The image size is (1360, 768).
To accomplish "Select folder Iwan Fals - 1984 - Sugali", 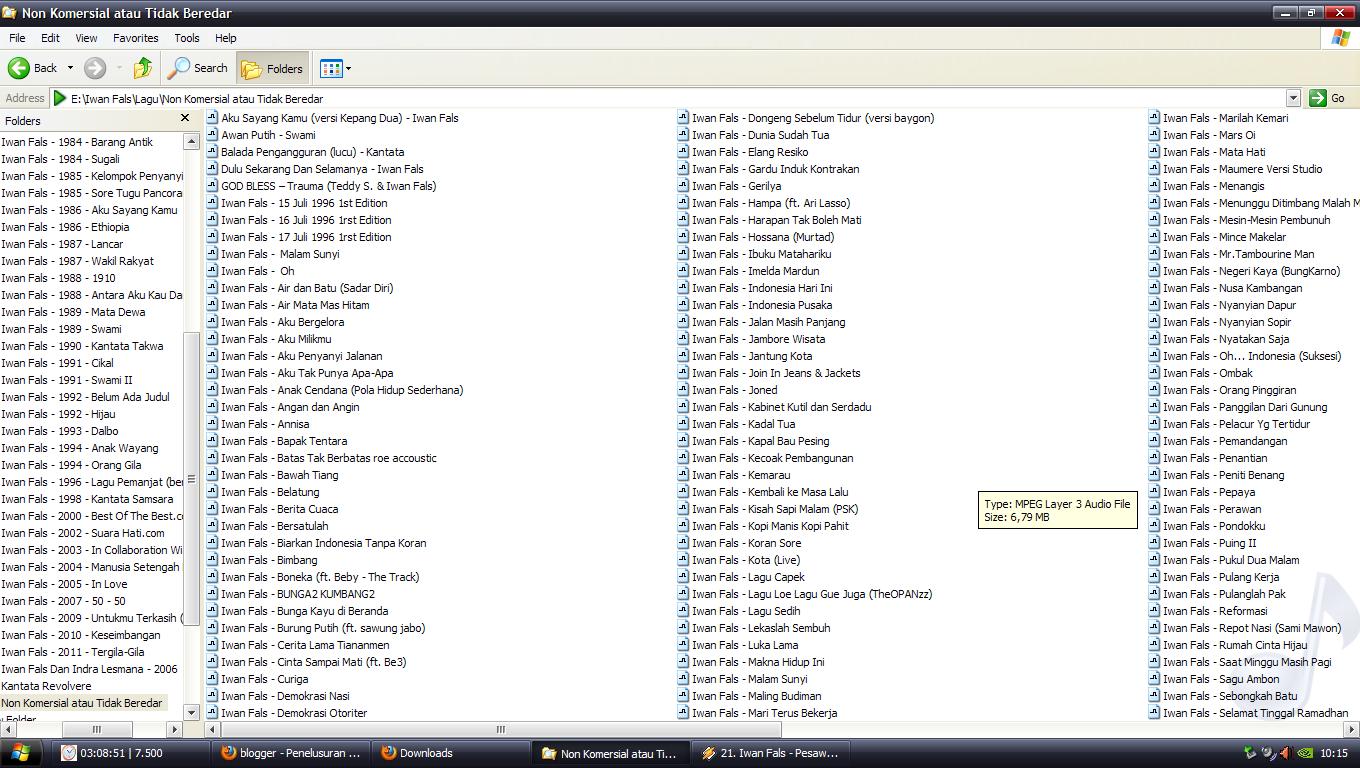I will (x=60, y=159).
